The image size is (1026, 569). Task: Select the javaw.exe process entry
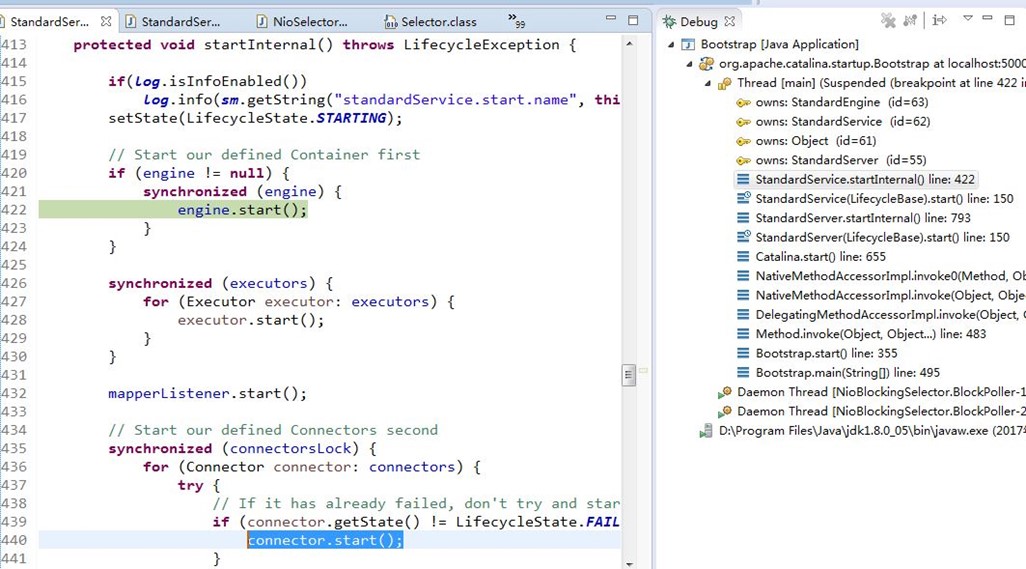[x=872, y=430]
